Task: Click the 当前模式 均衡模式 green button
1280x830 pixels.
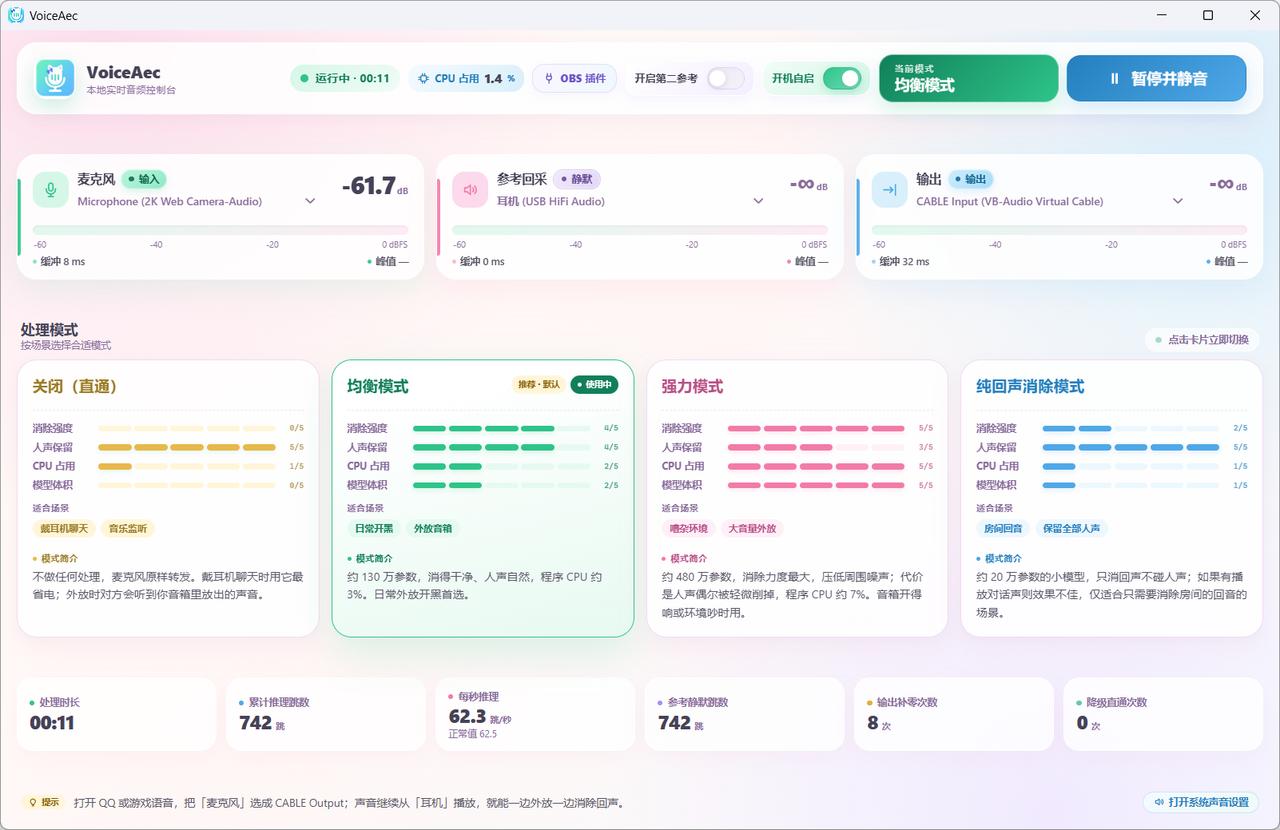Action: [x=968, y=78]
